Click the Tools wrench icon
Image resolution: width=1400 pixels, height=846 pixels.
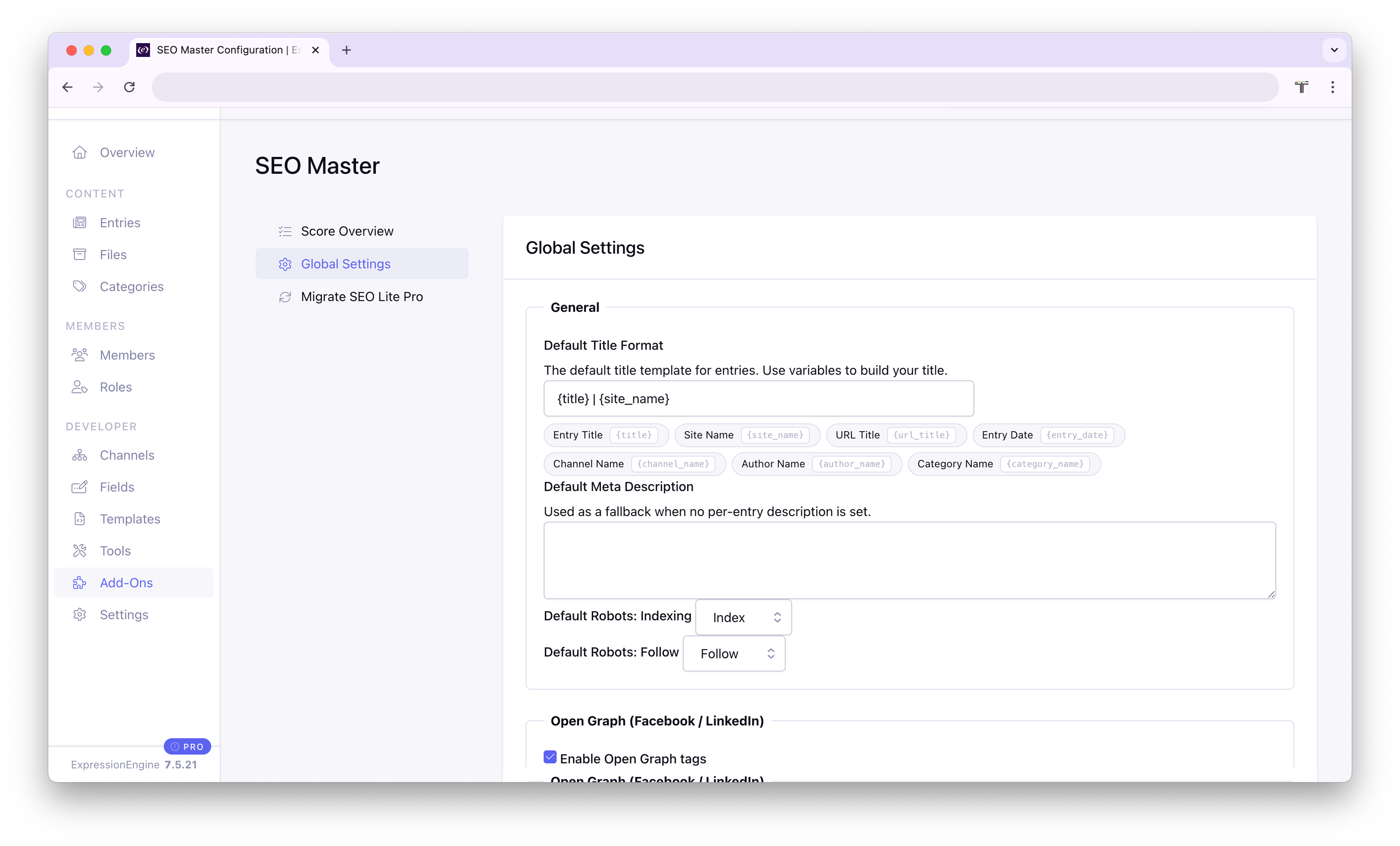tap(80, 550)
